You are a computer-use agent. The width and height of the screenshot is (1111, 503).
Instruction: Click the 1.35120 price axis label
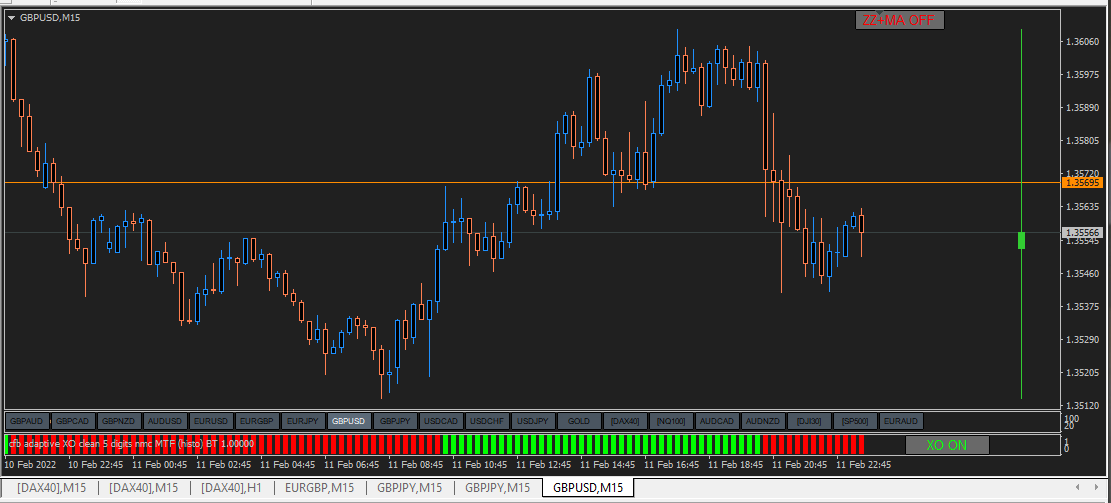1082,405
